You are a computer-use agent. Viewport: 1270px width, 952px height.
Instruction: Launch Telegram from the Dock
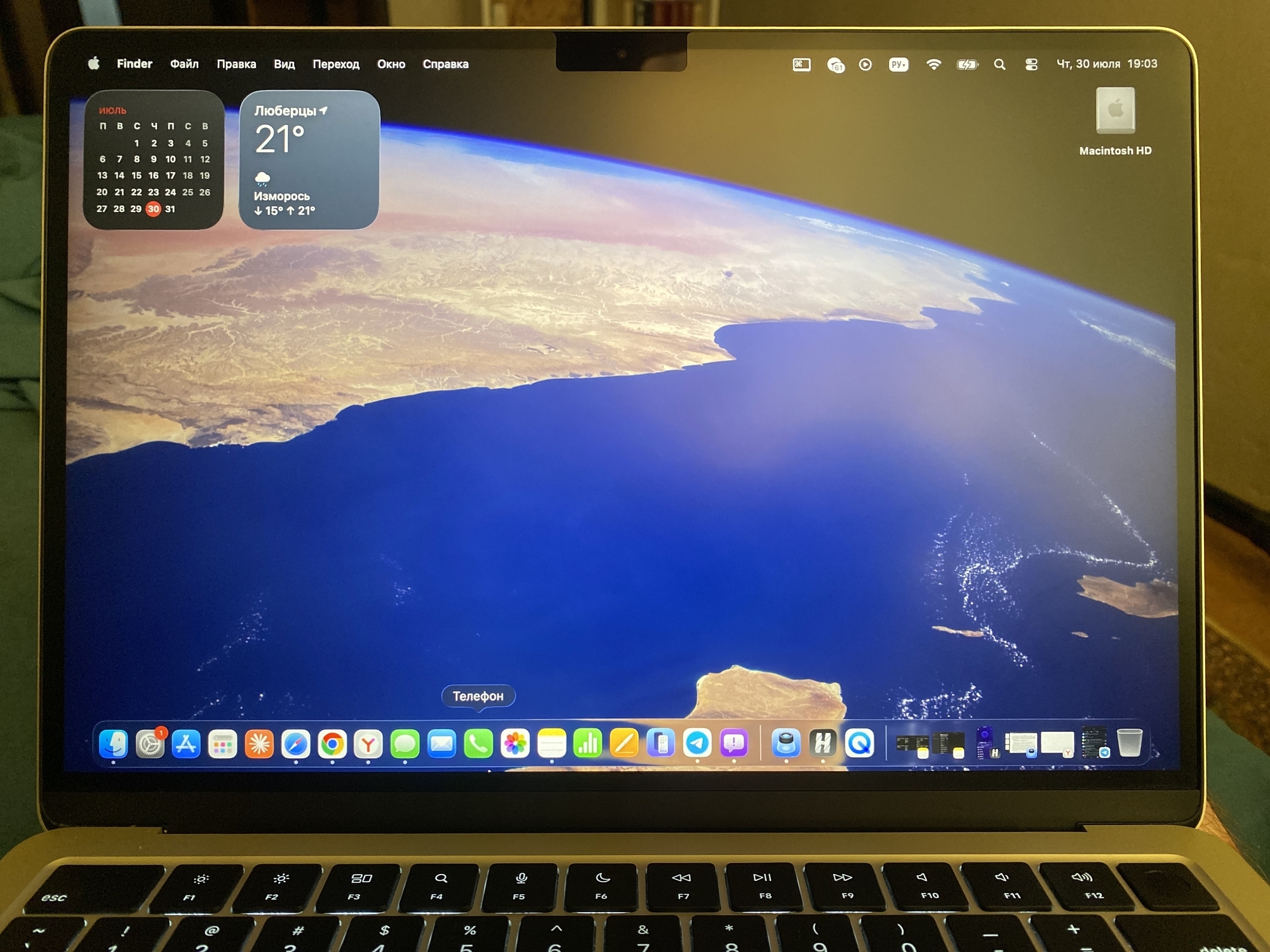(697, 743)
